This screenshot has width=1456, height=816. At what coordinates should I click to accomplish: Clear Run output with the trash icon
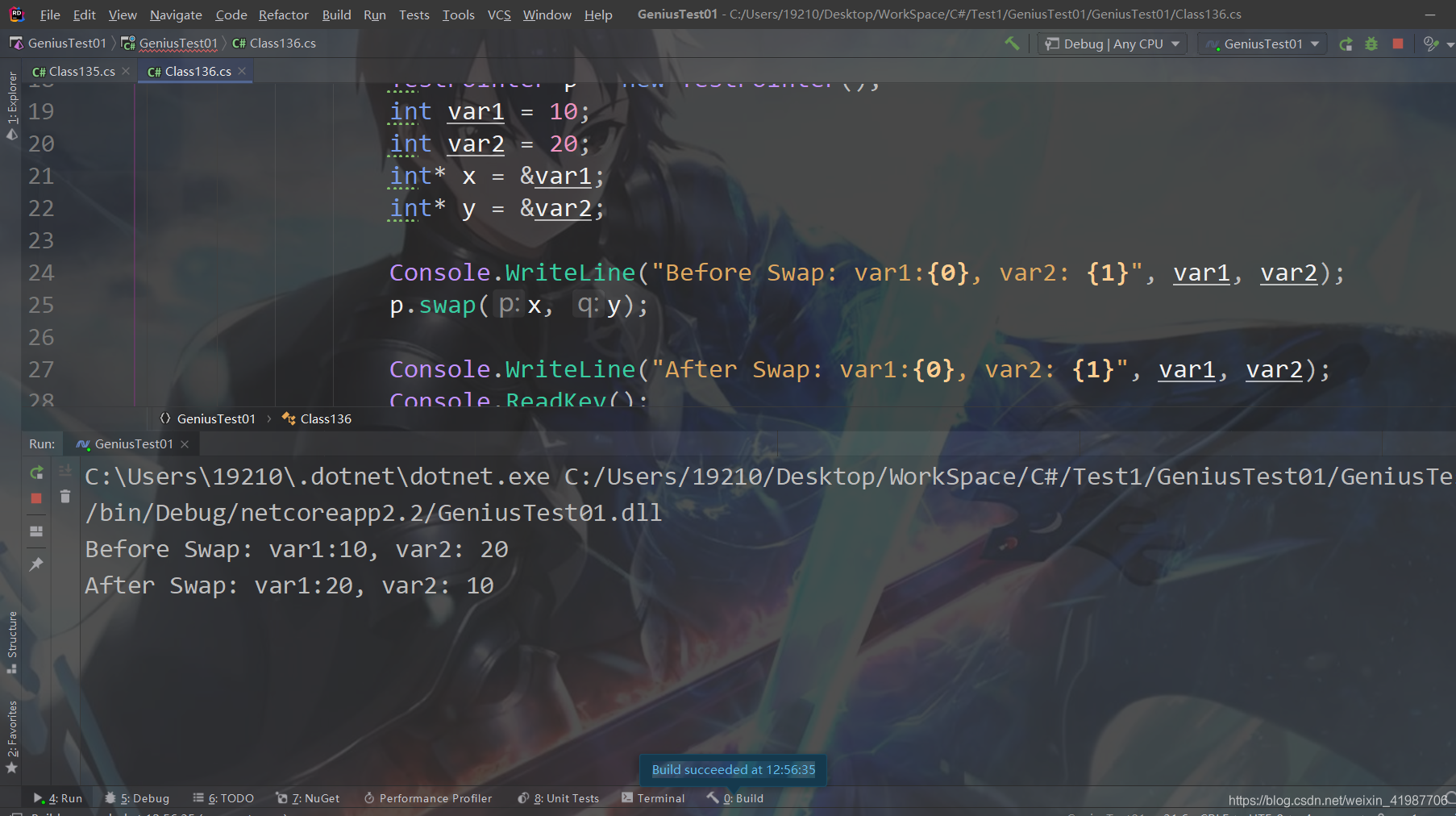point(65,497)
